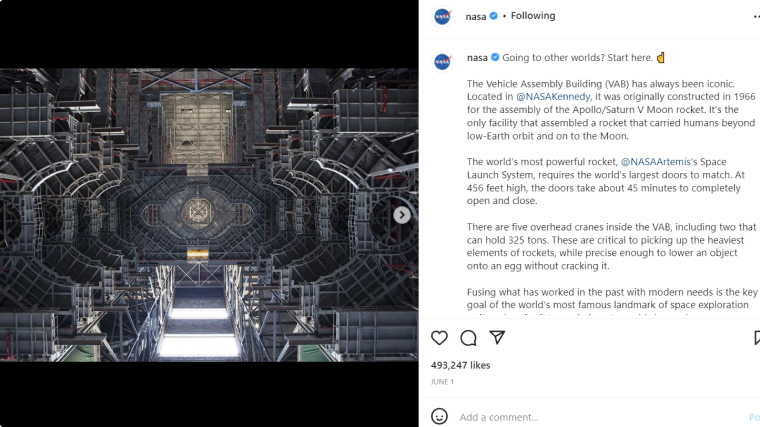Click the nasa username in the caption
The image size is (760, 427).
pyautogui.click(x=477, y=58)
